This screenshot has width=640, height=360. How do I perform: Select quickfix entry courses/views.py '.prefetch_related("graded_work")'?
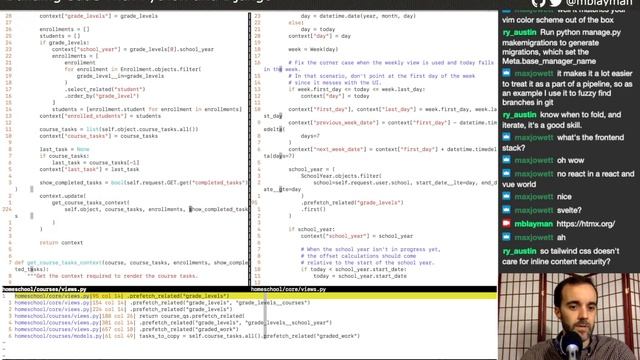click(x=127, y=329)
